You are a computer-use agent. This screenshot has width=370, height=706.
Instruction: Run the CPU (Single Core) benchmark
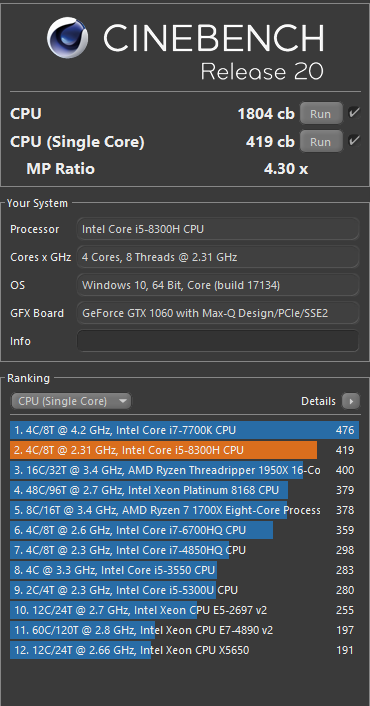pyautogui.click(x=320, y=142)
